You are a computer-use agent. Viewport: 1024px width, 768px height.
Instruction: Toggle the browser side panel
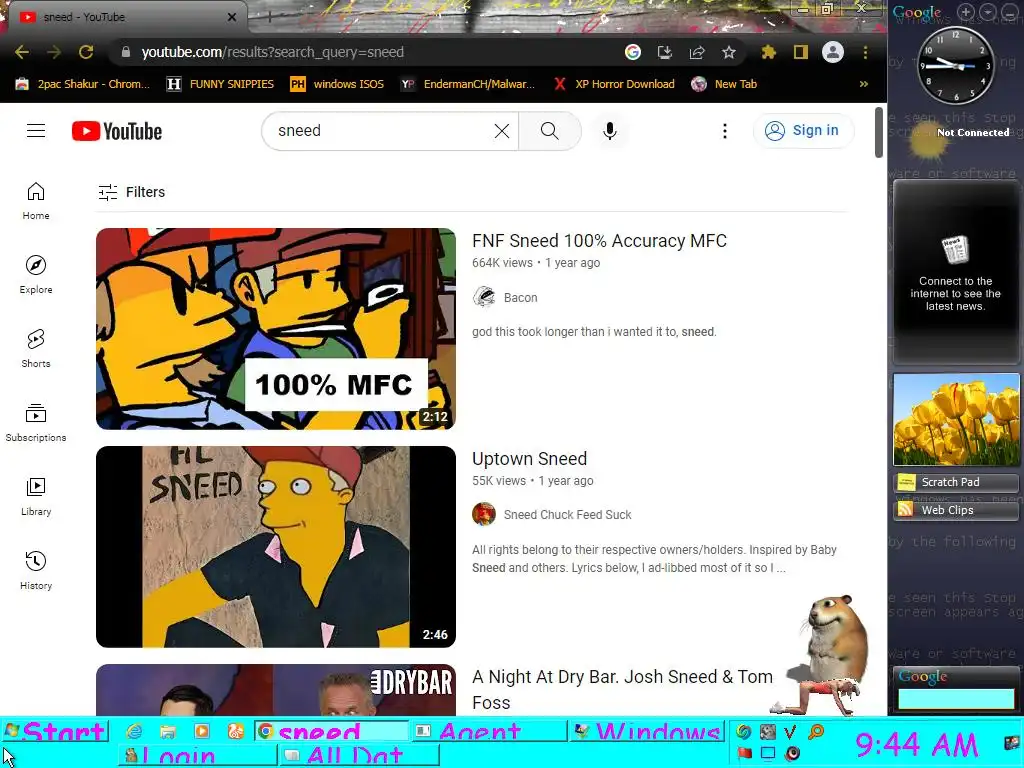pyautogui.click(x=801, y=52)
